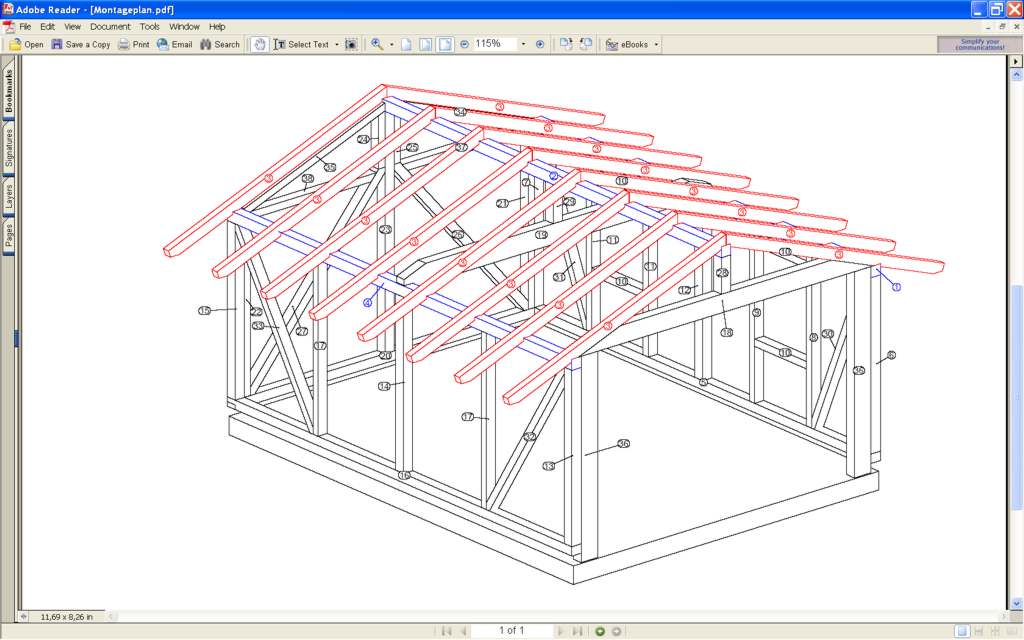Click the Save a Copy button
This screenshot has height=640, width=1024.
[80, 44]
